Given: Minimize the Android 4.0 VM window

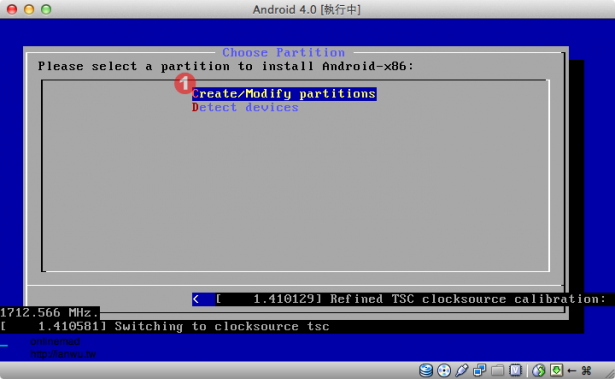Looking at the screenshot, I should [29, 9].
